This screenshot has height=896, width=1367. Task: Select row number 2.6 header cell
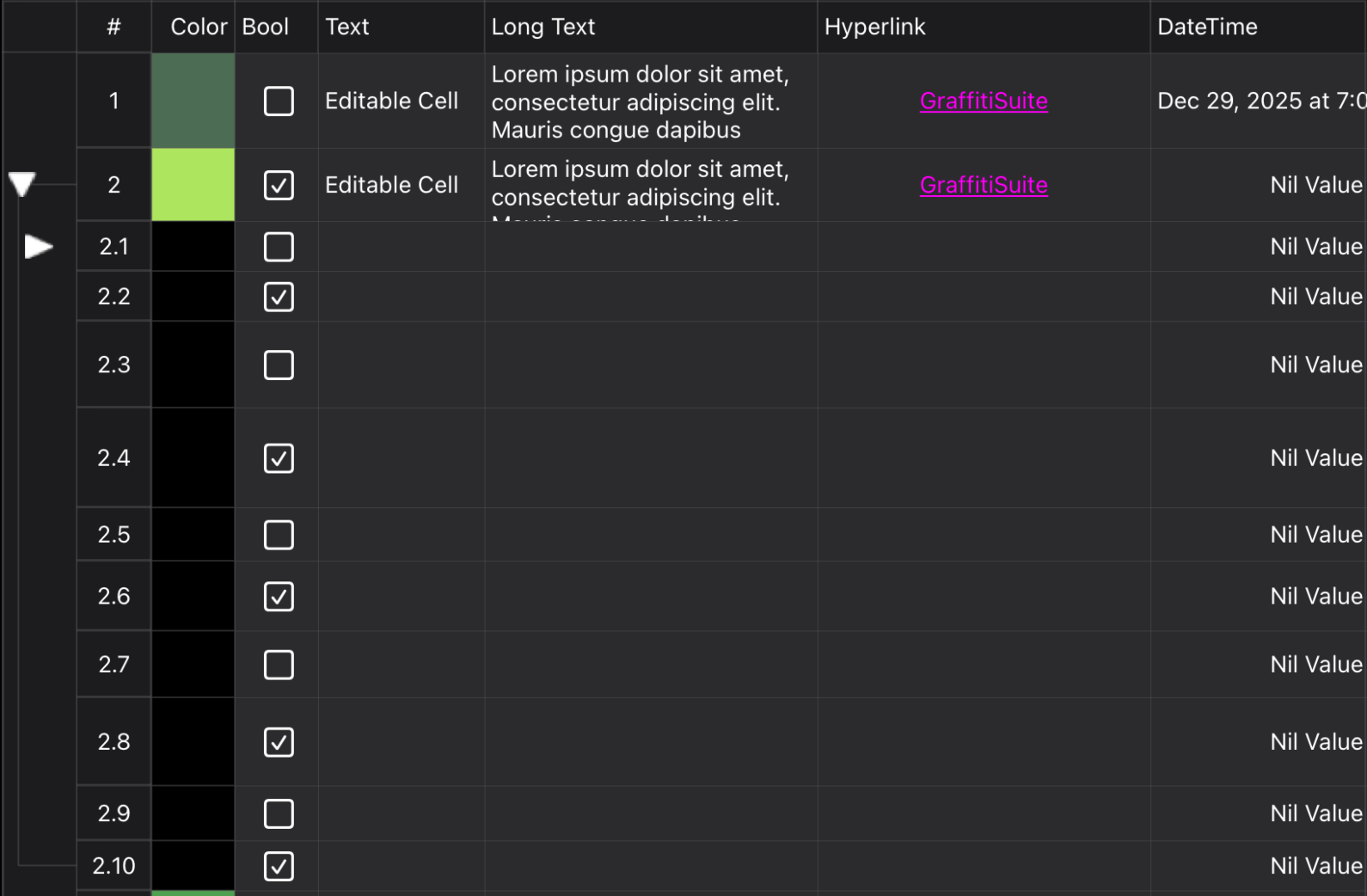click(x=114, y=596)
